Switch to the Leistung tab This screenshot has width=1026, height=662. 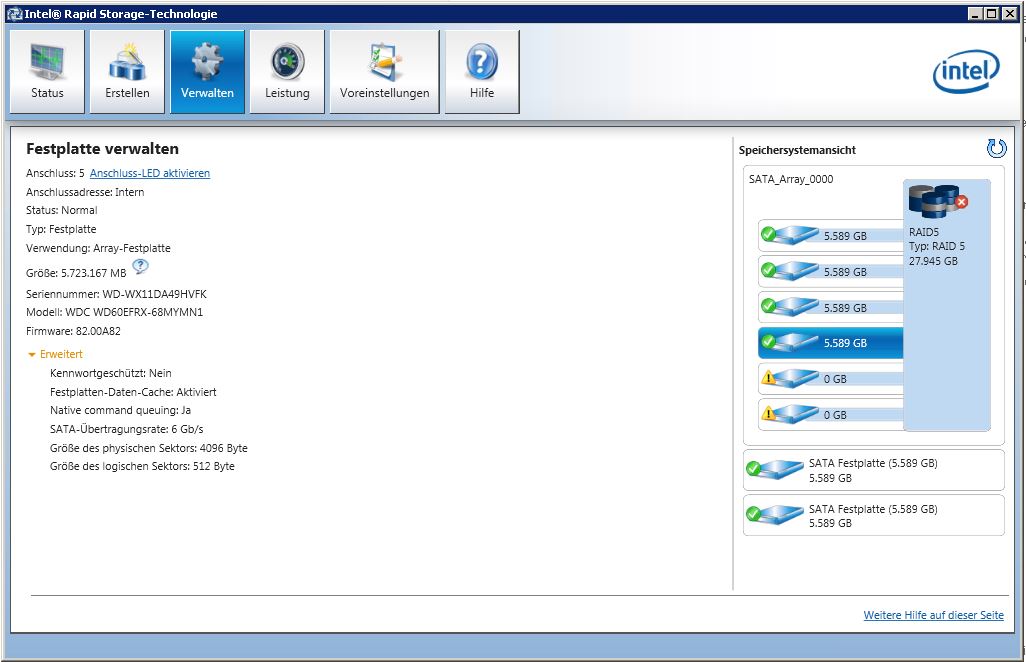[x=287, y=72]
